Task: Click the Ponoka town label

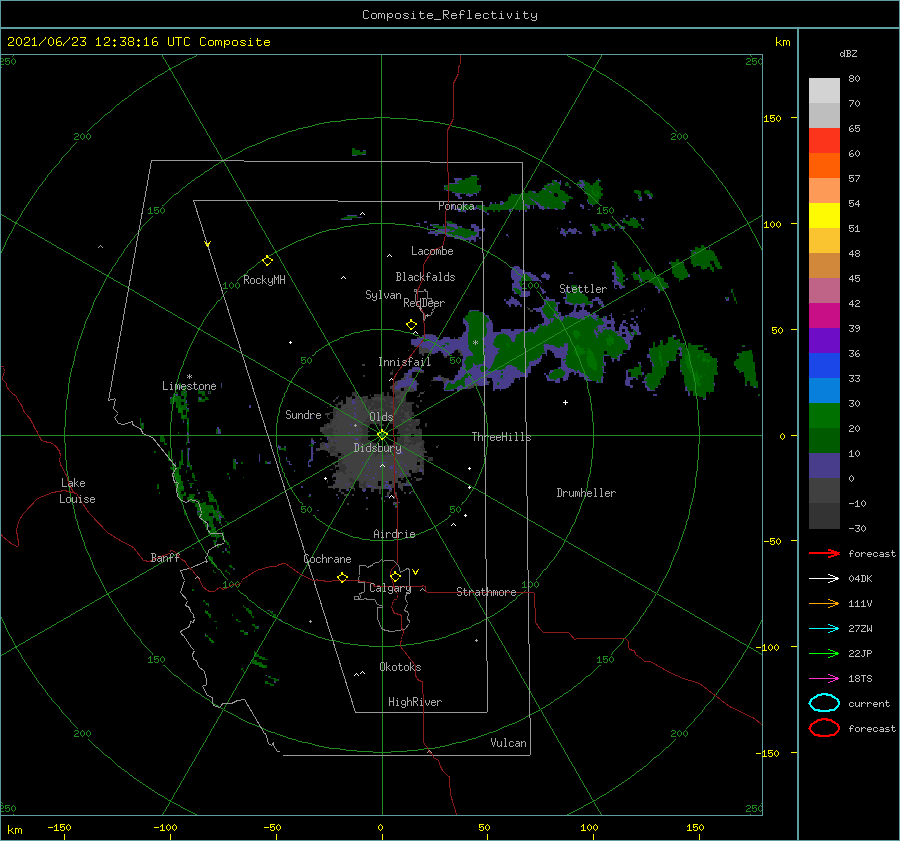Action: (456, 206)
